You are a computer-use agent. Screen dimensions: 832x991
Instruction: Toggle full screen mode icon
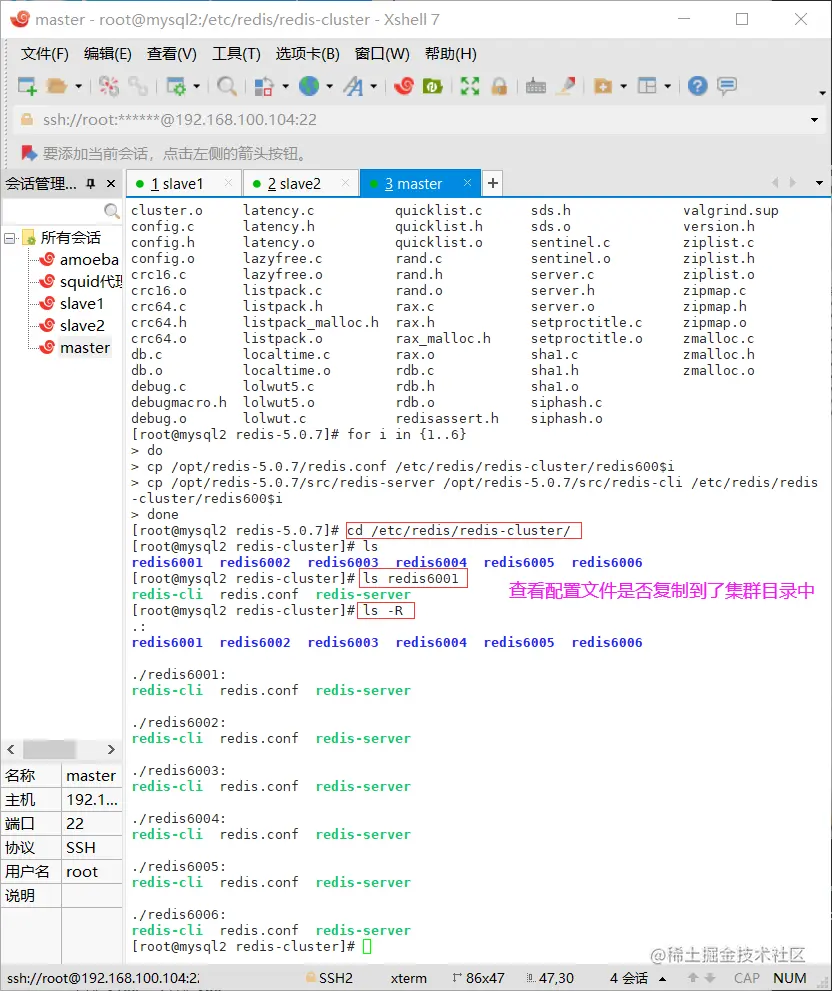pyautogui.click(x=470, y=86)
